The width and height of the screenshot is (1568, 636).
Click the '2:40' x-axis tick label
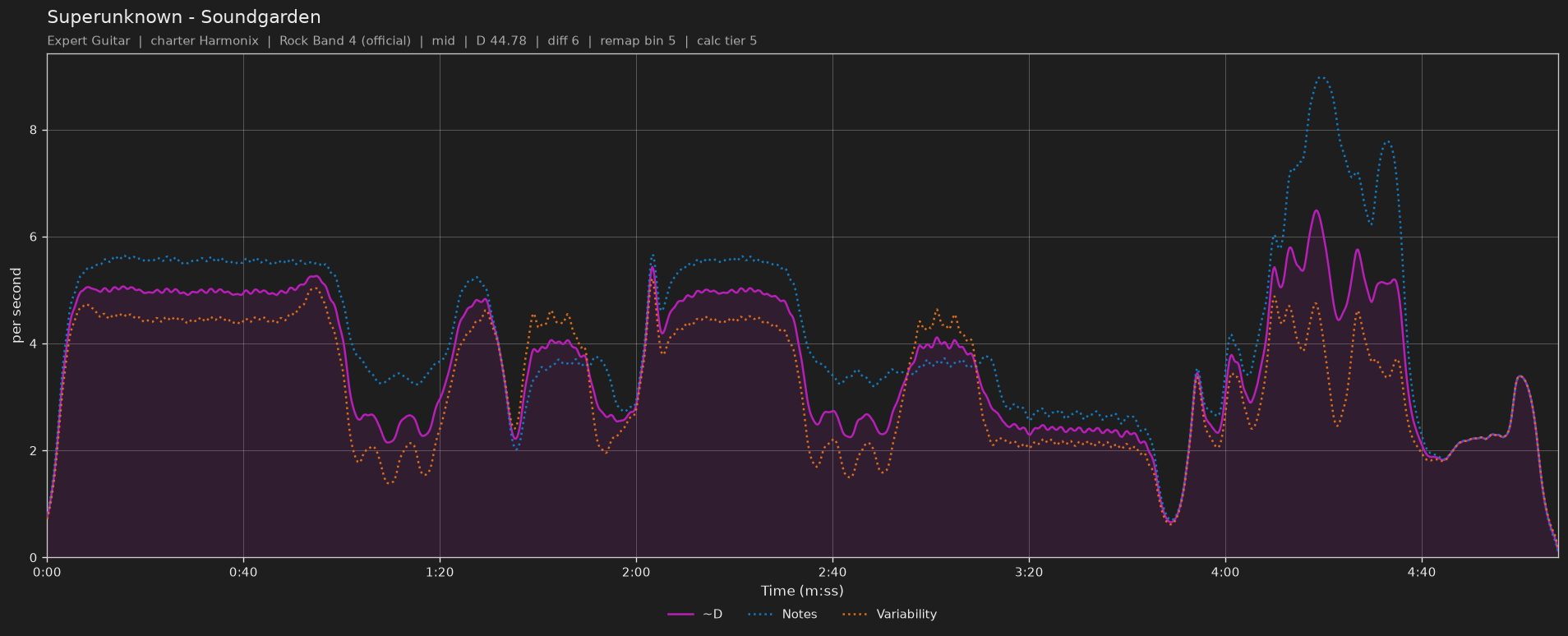(x=832, y=572)
